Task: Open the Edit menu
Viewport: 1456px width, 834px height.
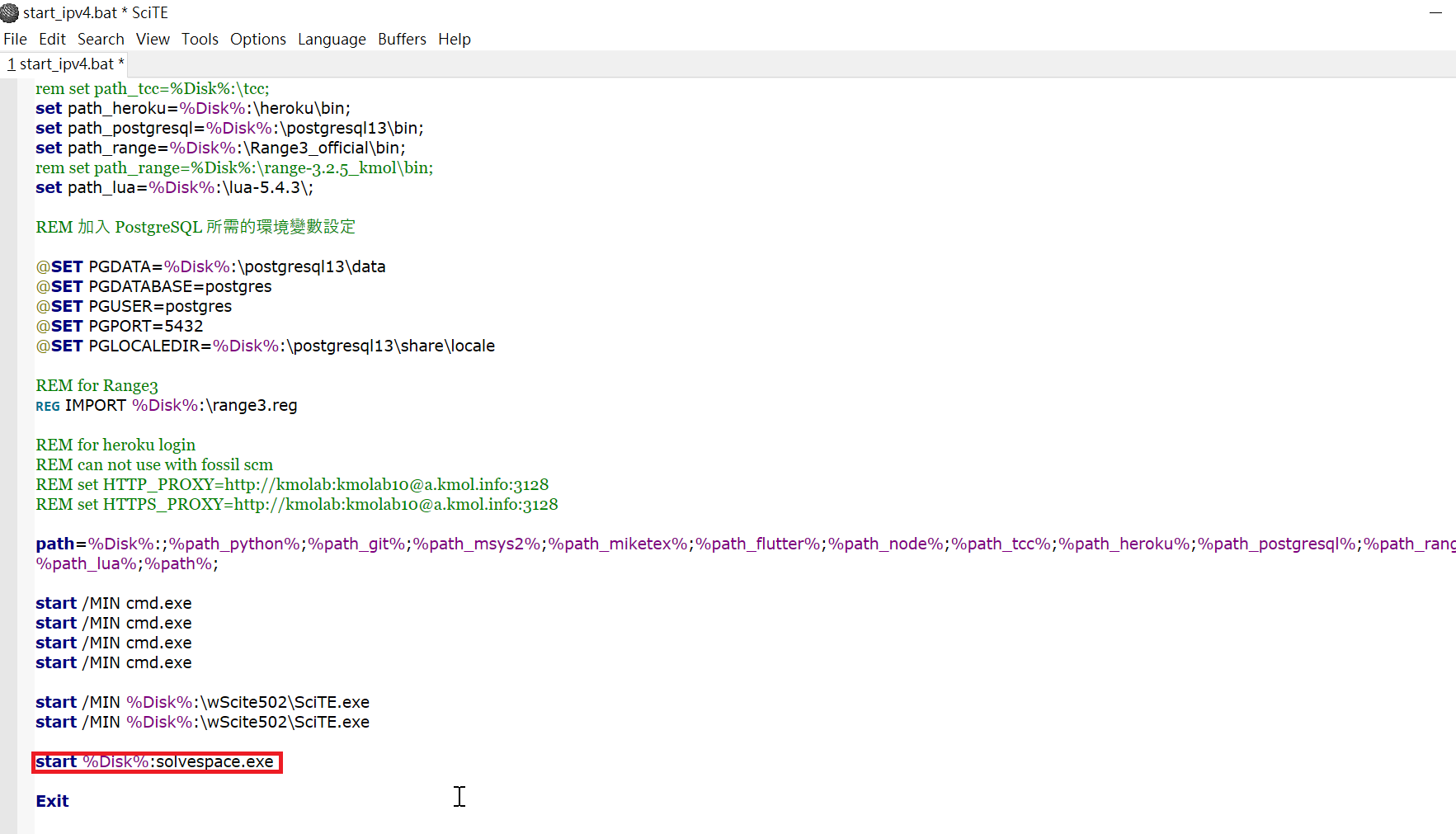Action: (x=52, y=39)
